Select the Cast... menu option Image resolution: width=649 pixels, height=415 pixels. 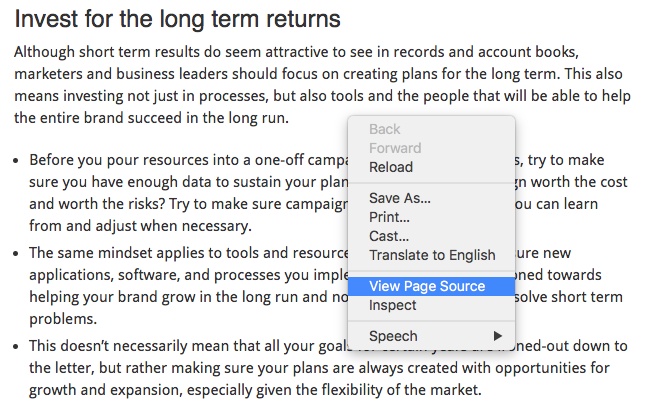pos(388,236)
